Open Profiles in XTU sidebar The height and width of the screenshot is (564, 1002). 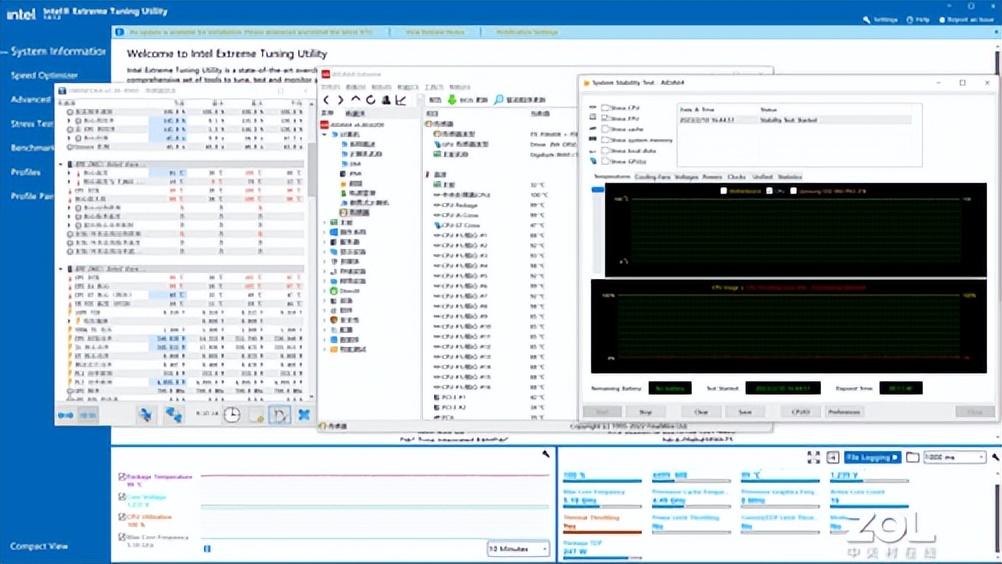[26, 172]
